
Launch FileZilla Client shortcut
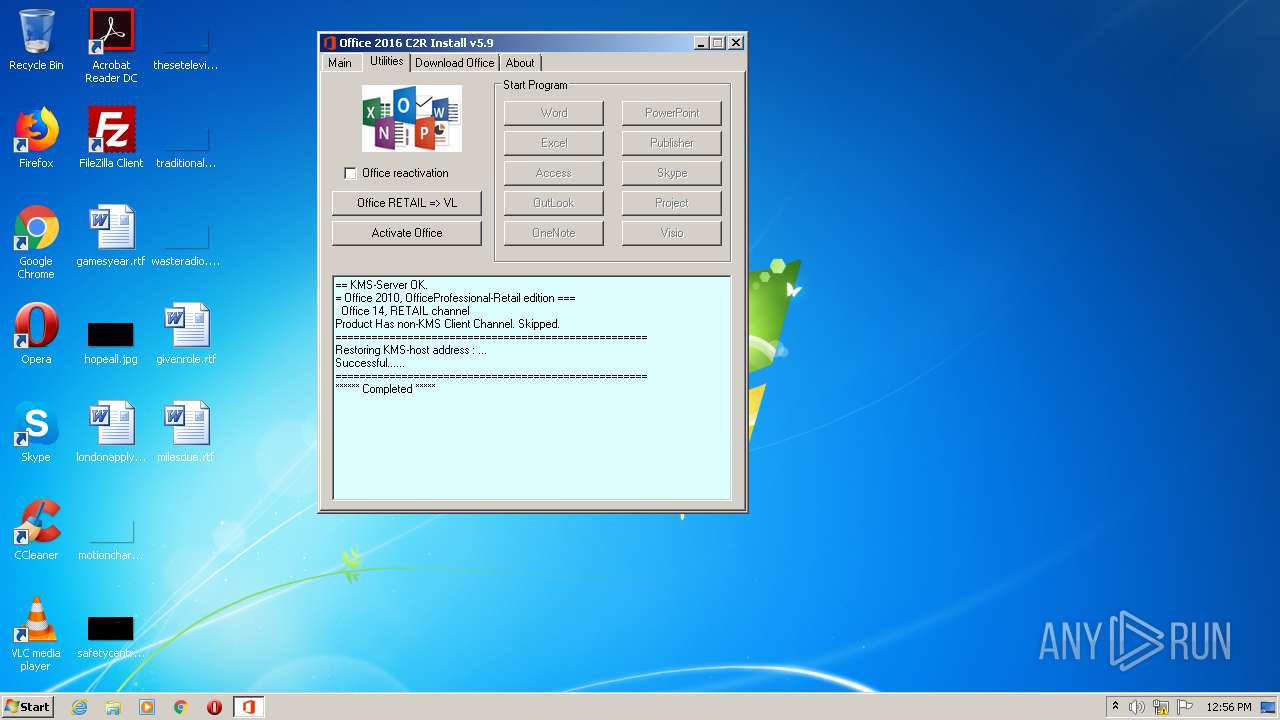pyautogui.click(x=111, y=138)
